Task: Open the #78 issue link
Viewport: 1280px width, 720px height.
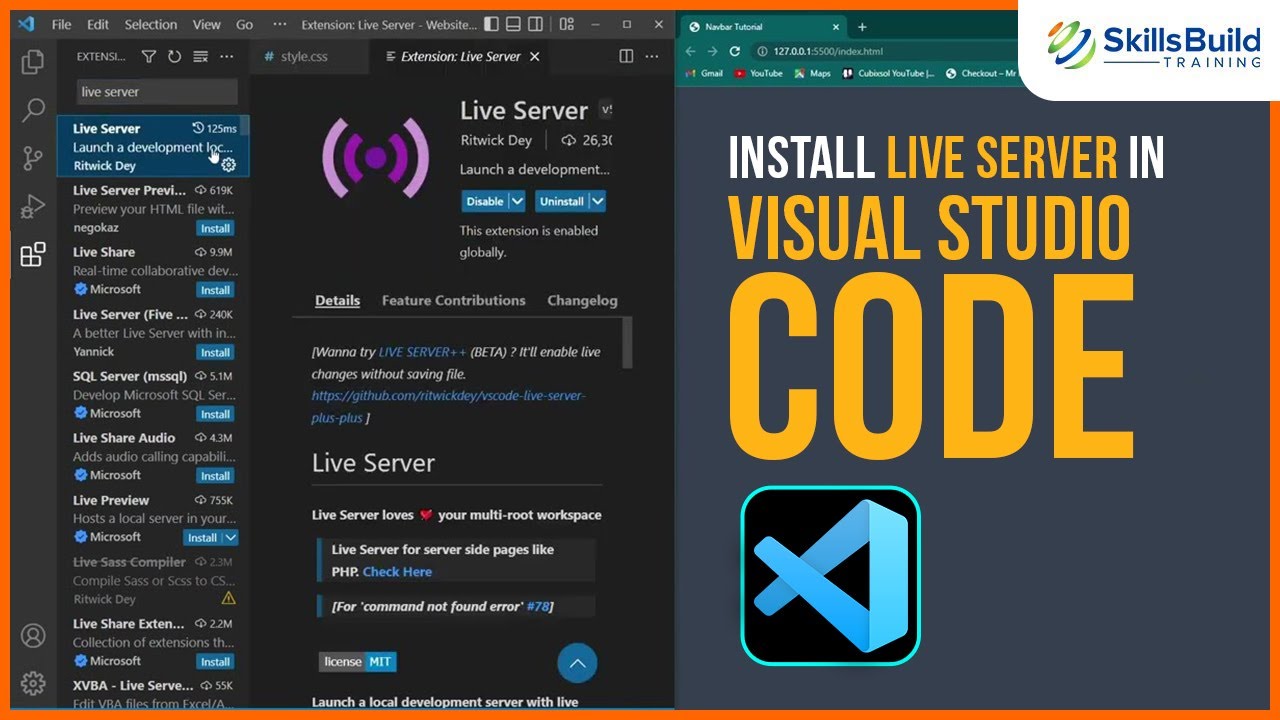Action: point(537,606)
